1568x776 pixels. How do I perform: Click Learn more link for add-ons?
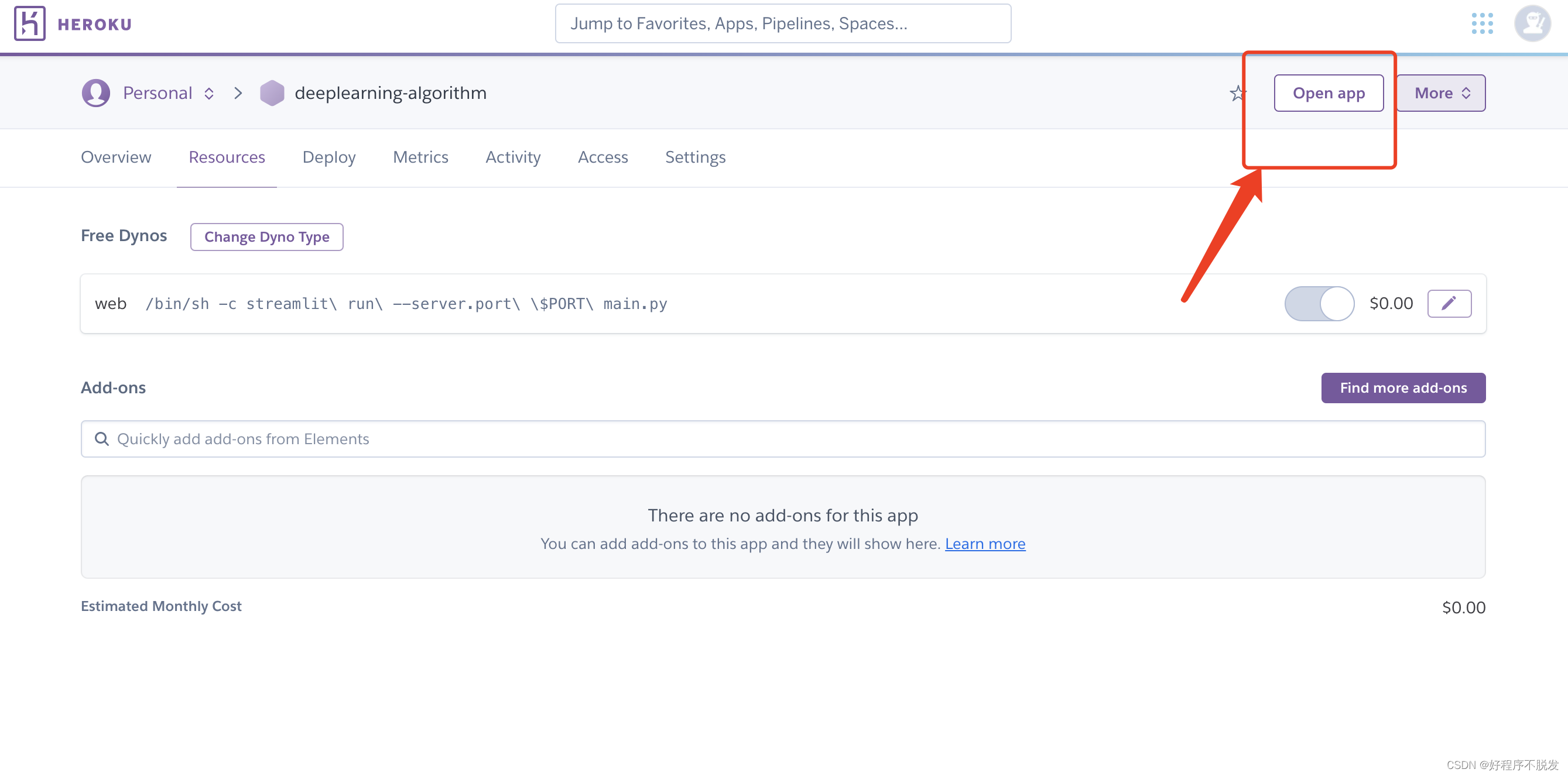tap(985, 543)
